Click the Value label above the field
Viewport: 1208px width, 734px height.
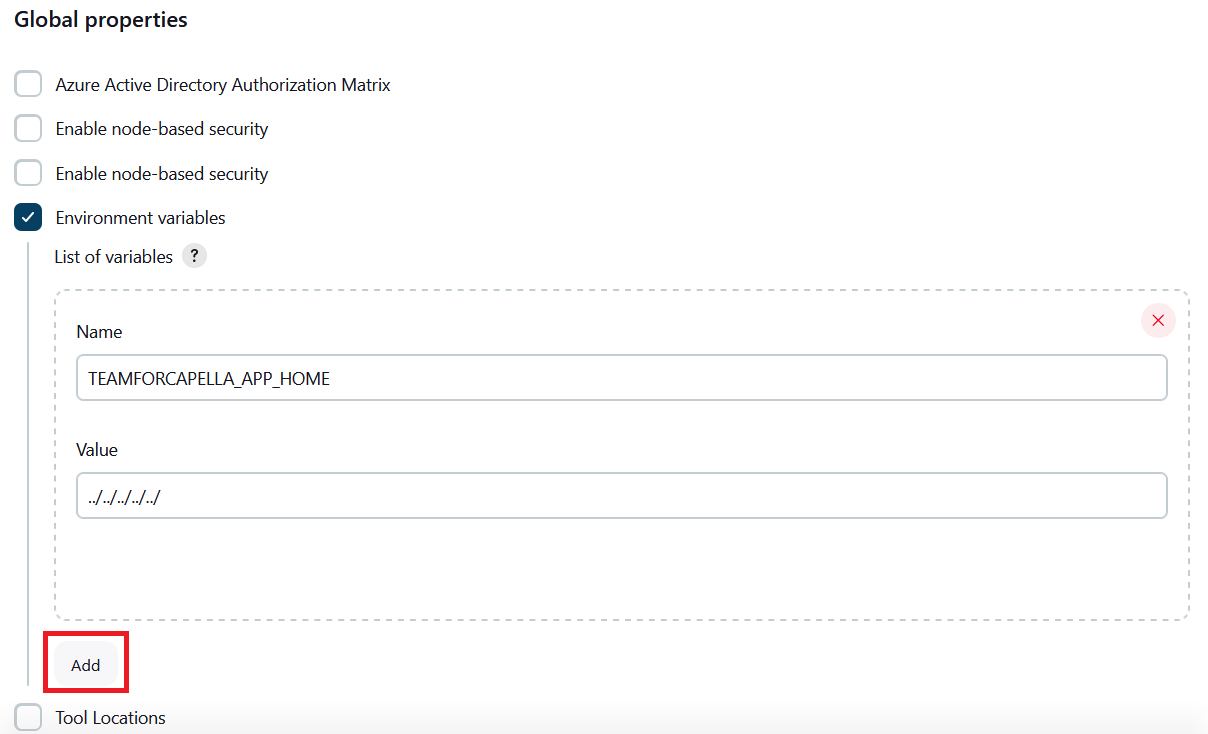pos(97,450)
